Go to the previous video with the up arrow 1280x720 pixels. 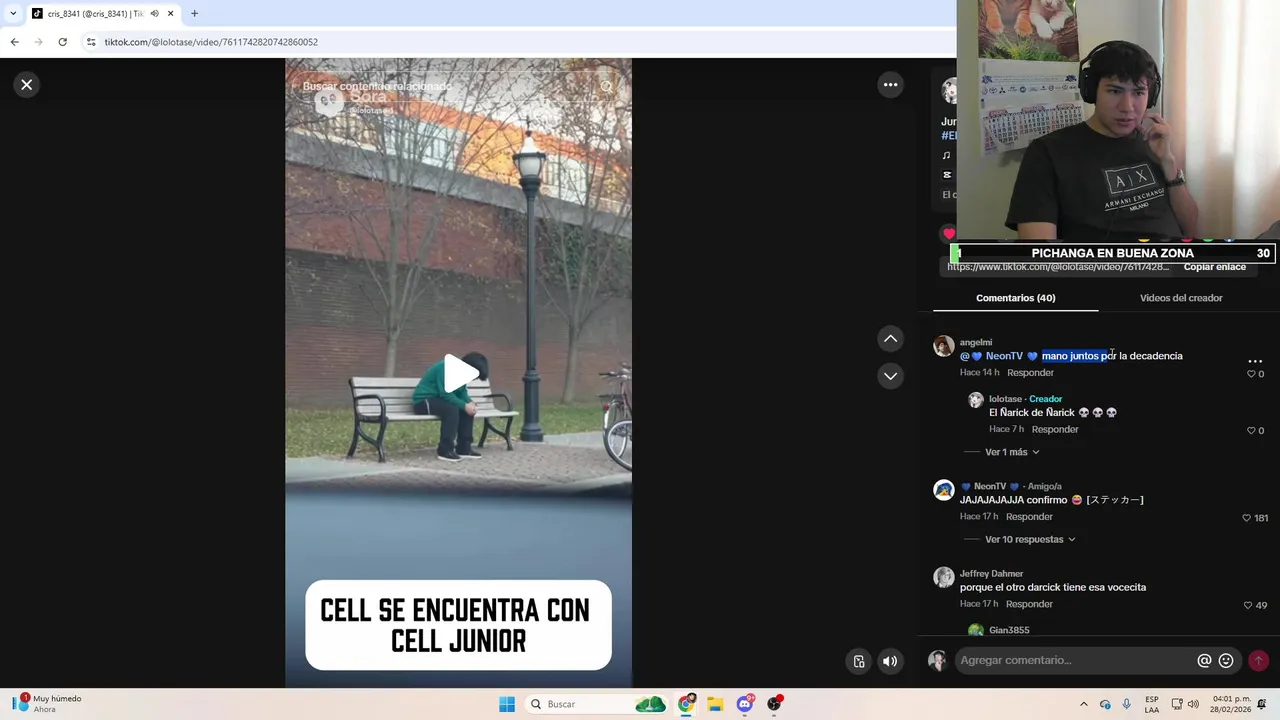tap(890, 339)
